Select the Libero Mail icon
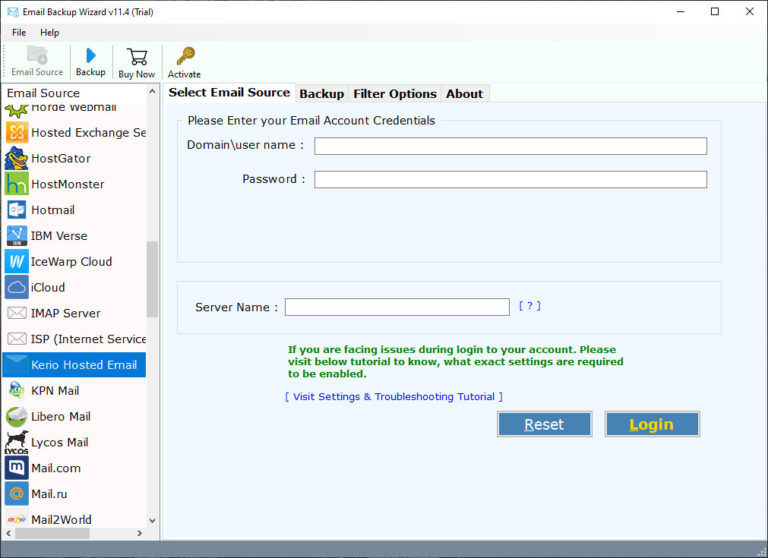 click(17, 416)
